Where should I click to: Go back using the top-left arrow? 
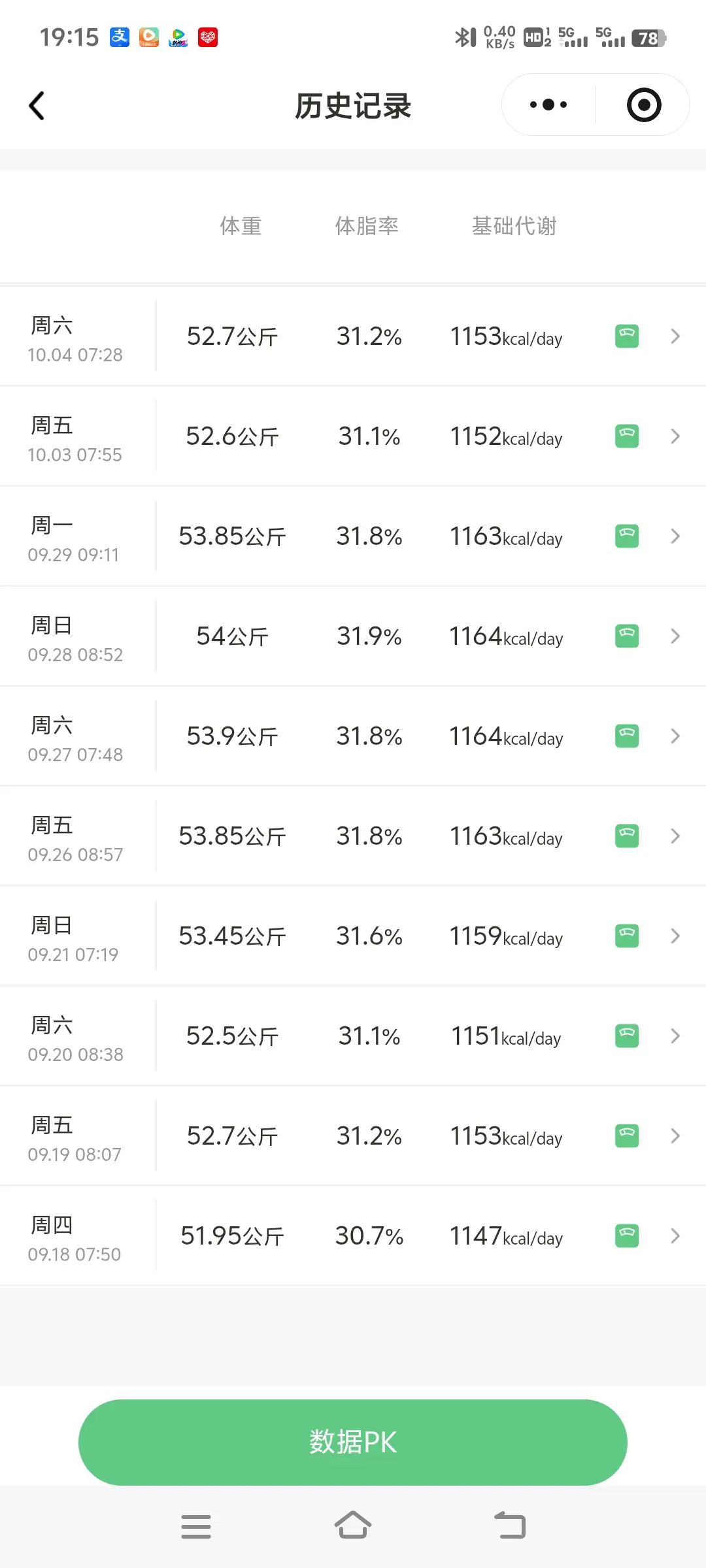tap(37, 105)
